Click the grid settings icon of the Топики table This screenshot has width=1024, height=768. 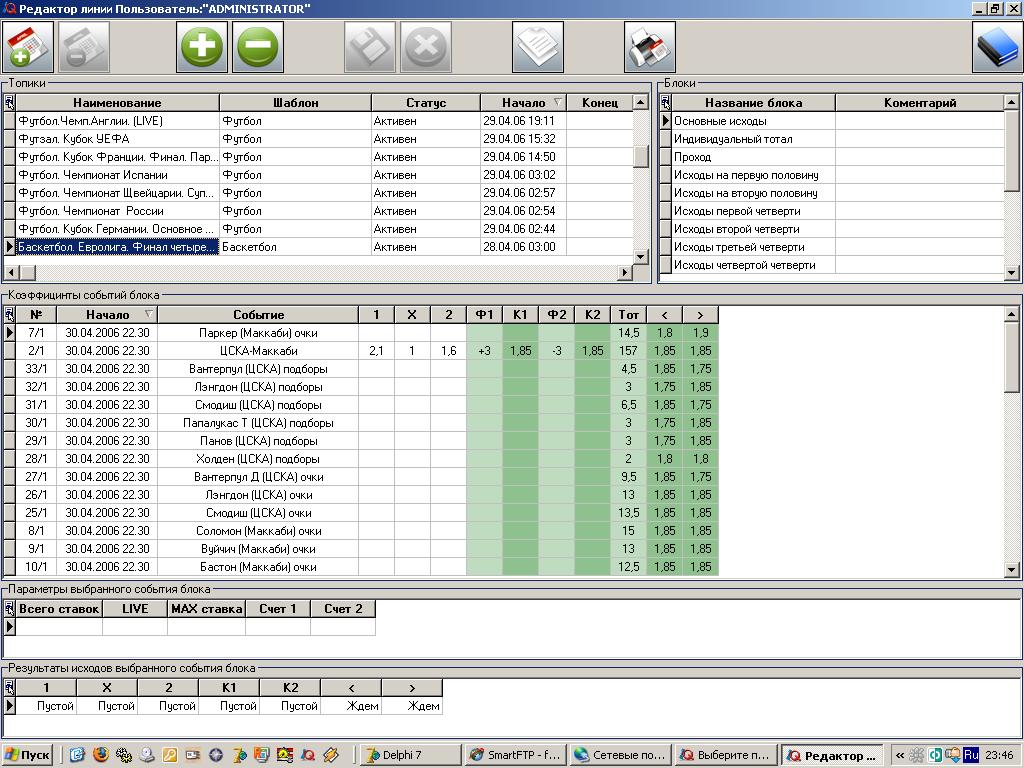pyautogui.click(x=9, y=103)
